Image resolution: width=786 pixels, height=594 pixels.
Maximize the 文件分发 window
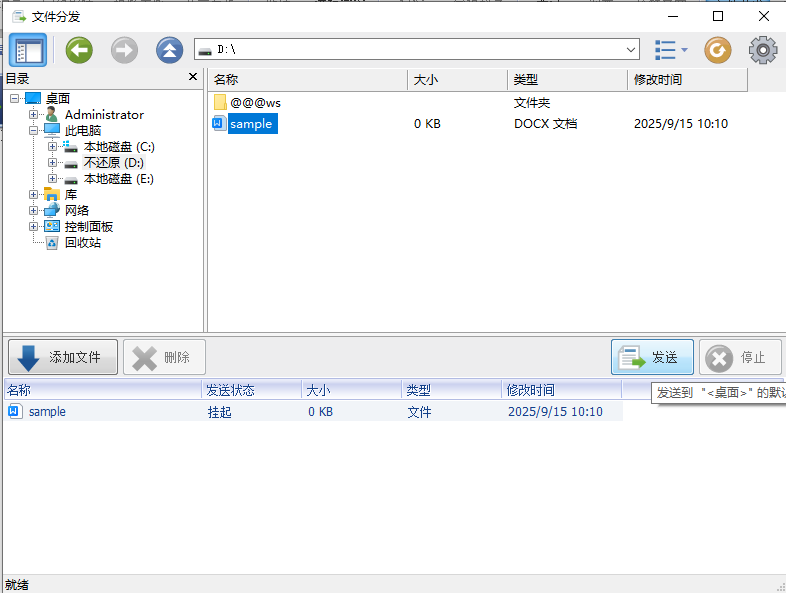click(718, 17)
